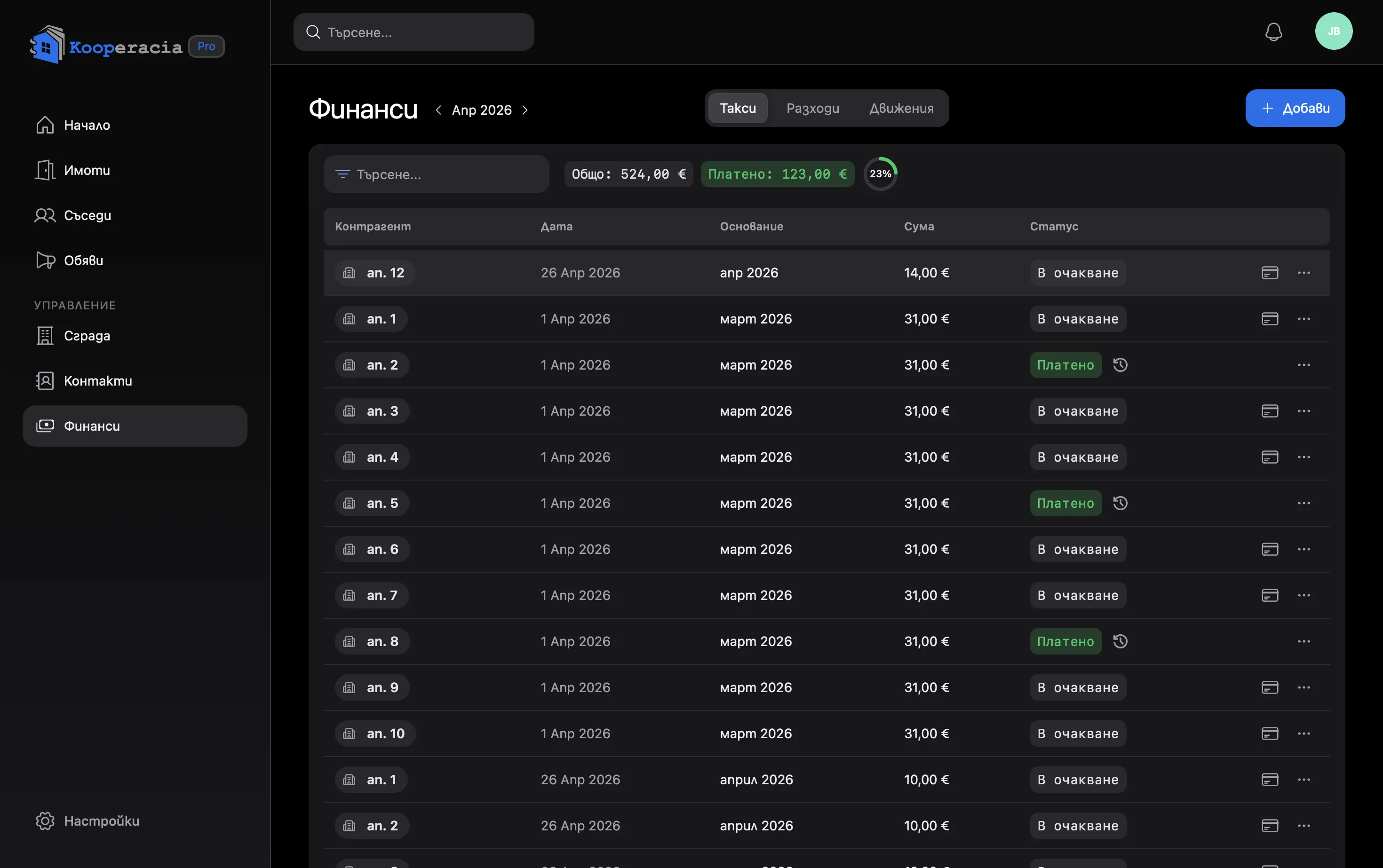The width and height of the screenshot is (1383, 868).
Task: Click payment card icon for ап. 1 април 2026
Action: (x=1269, y=780)
